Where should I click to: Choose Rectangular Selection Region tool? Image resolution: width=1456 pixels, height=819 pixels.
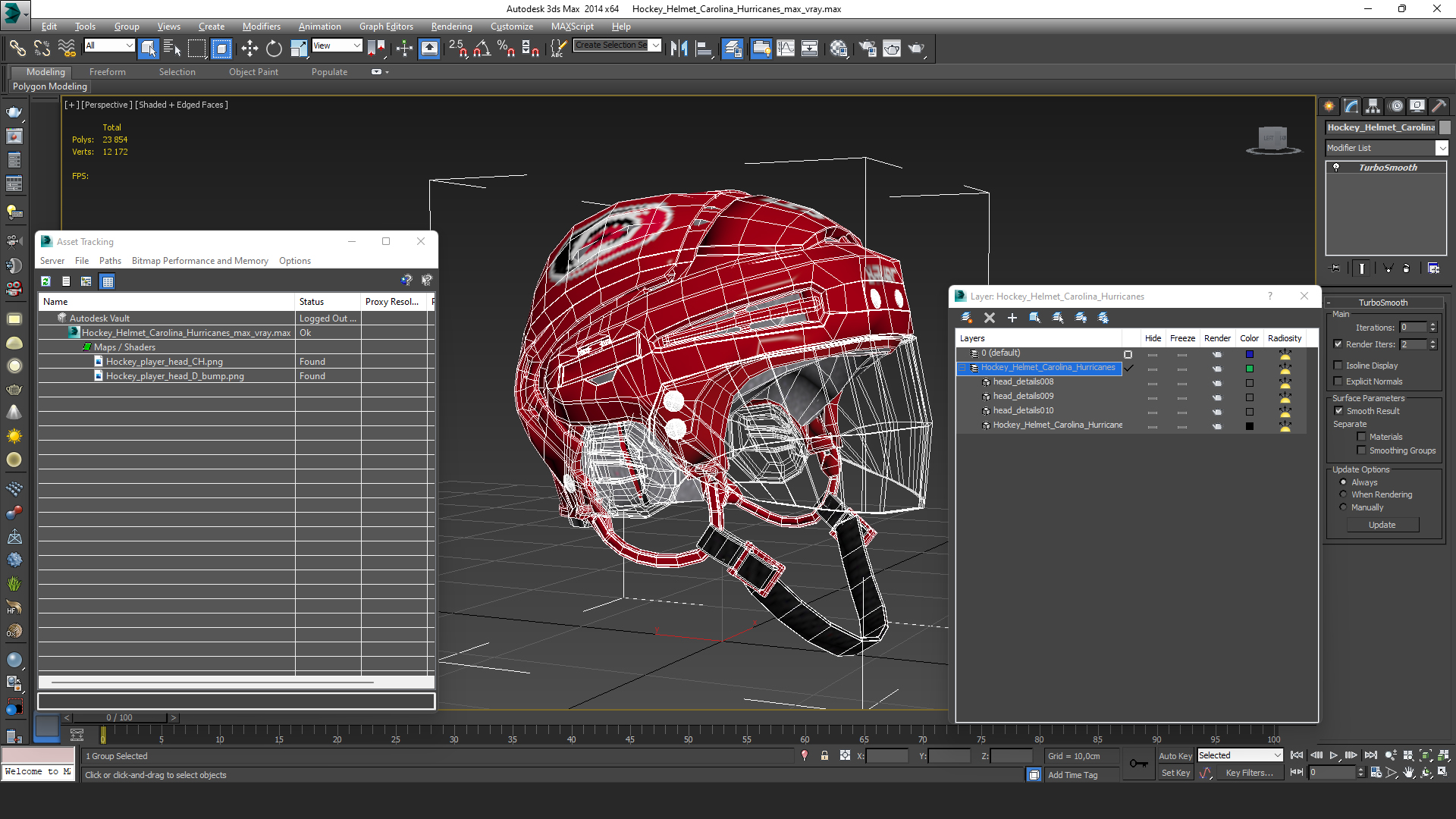tap(196, 49)
